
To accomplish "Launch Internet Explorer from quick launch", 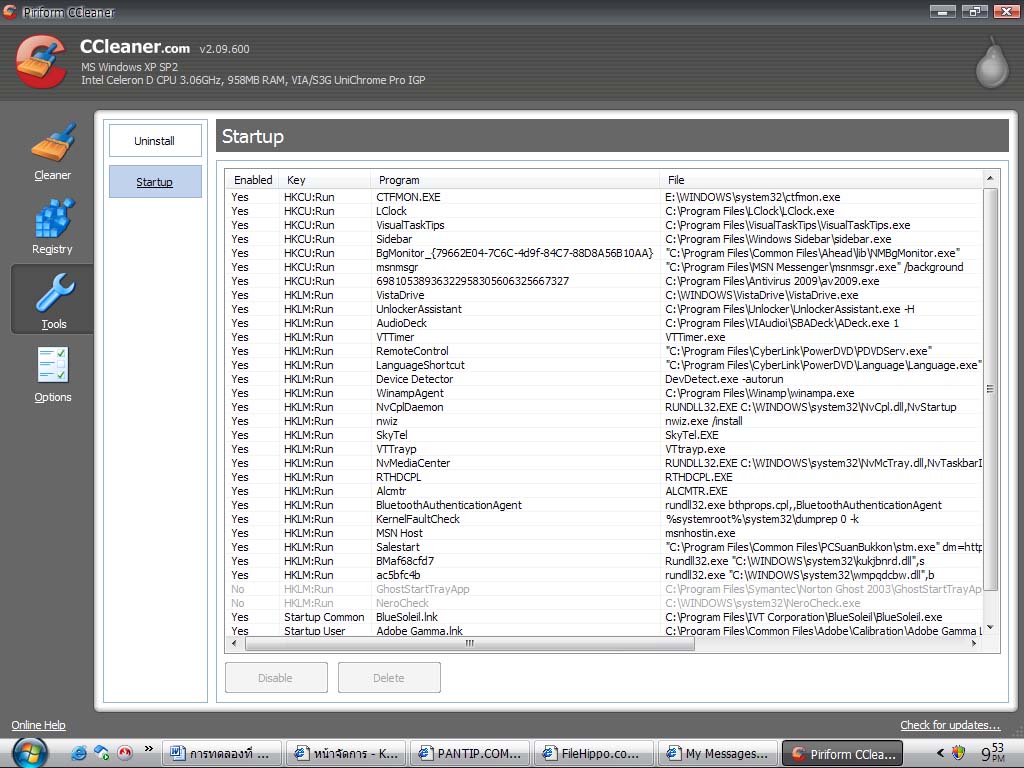I will tap(79, 753).
